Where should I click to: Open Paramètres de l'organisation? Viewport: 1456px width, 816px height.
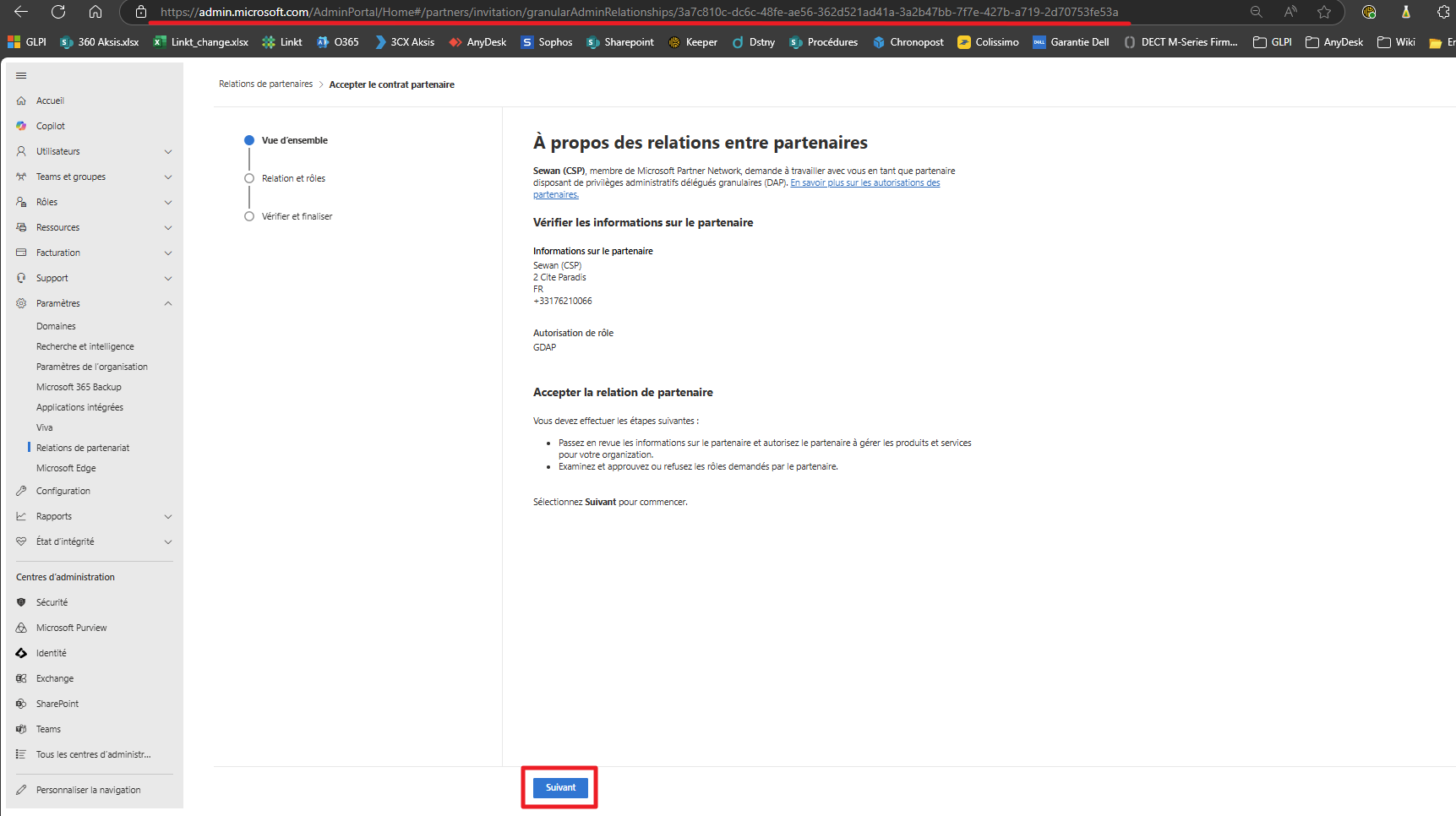(92, 367)
